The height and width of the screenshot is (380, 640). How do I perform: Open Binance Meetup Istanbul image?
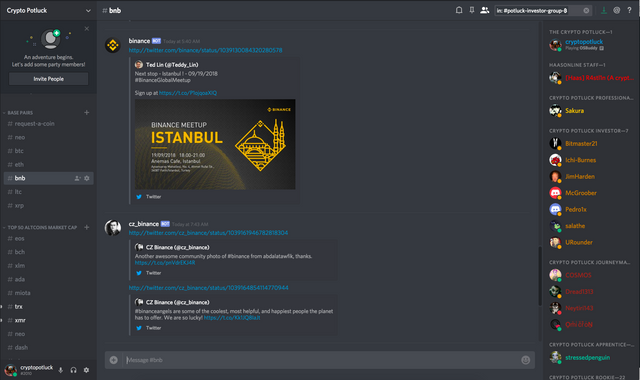(x=215, y=144)
